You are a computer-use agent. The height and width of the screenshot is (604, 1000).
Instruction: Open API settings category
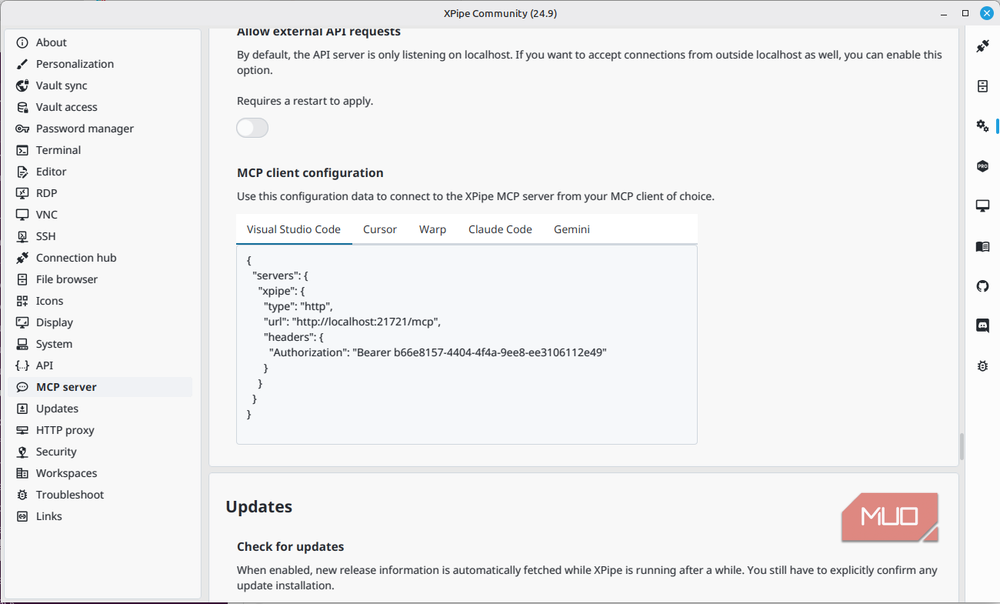click(x=101, y=365)
